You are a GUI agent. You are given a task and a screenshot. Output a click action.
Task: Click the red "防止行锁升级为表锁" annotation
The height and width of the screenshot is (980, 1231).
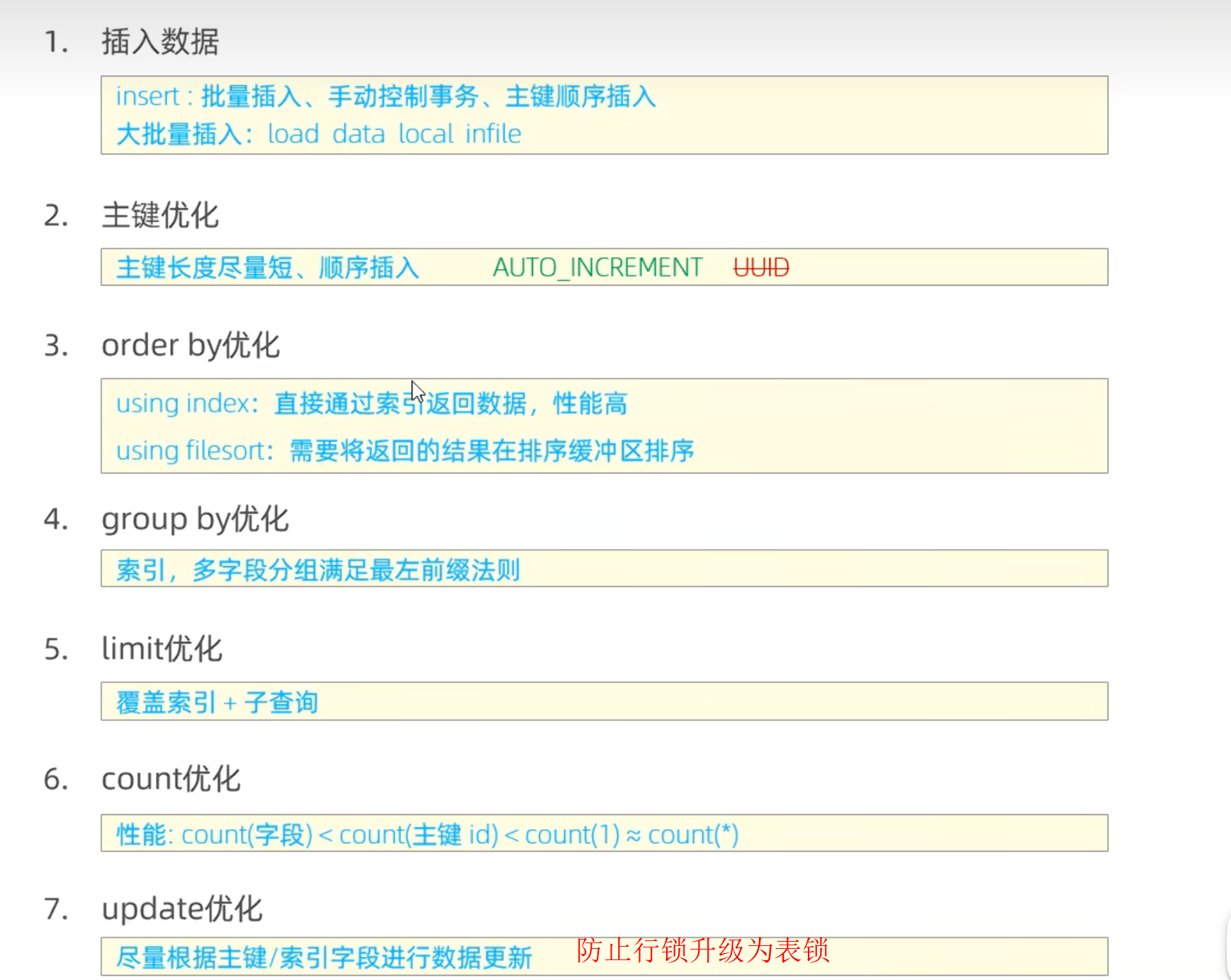[702, 950]
